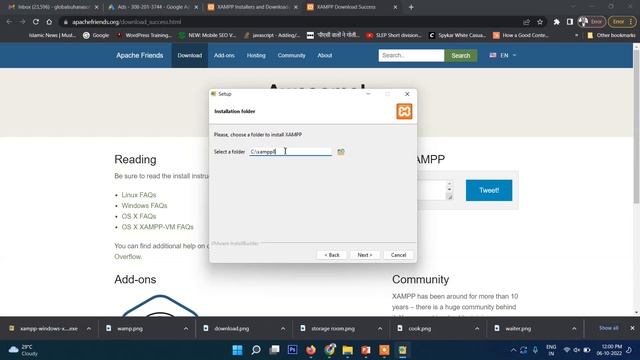Open a new browser tab
The height and width of the screenshot is (360, 640).
411,7
